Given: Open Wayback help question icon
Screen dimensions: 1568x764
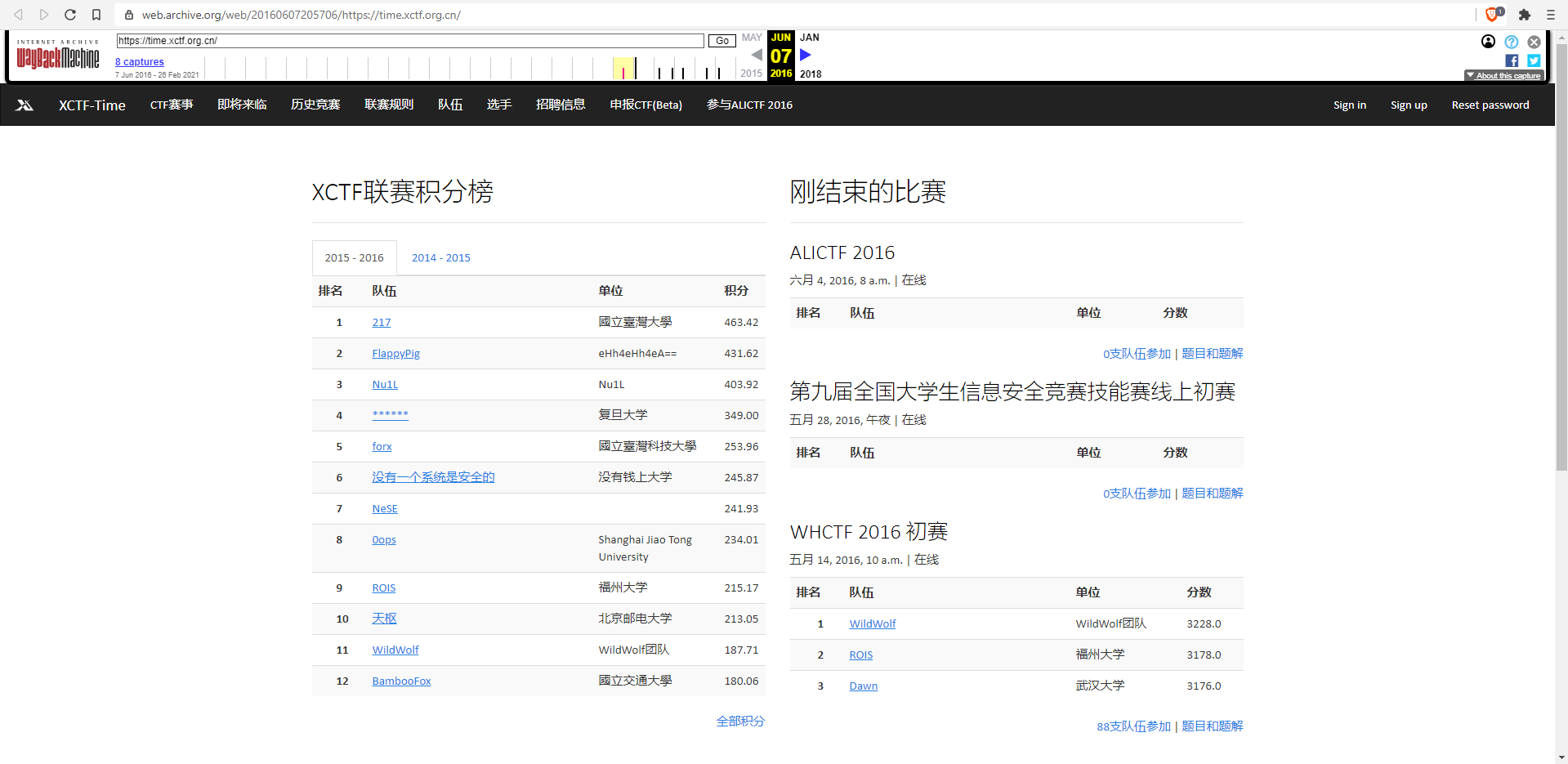Looking at the screenshot, I should [x=1512, y=42].
